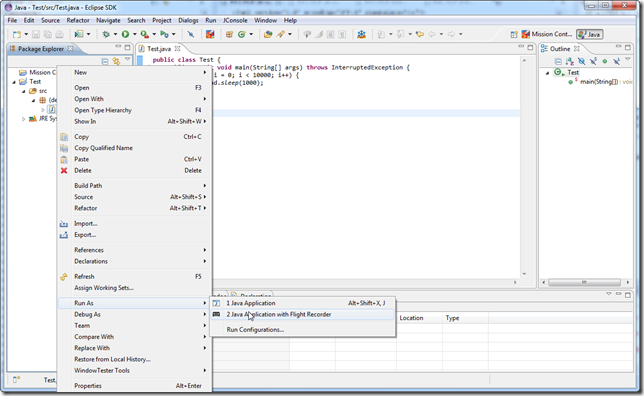Screen dimensions: 644x396
Task: Choose Copy Qualified Name from context menu
Action: coord(134,148)
